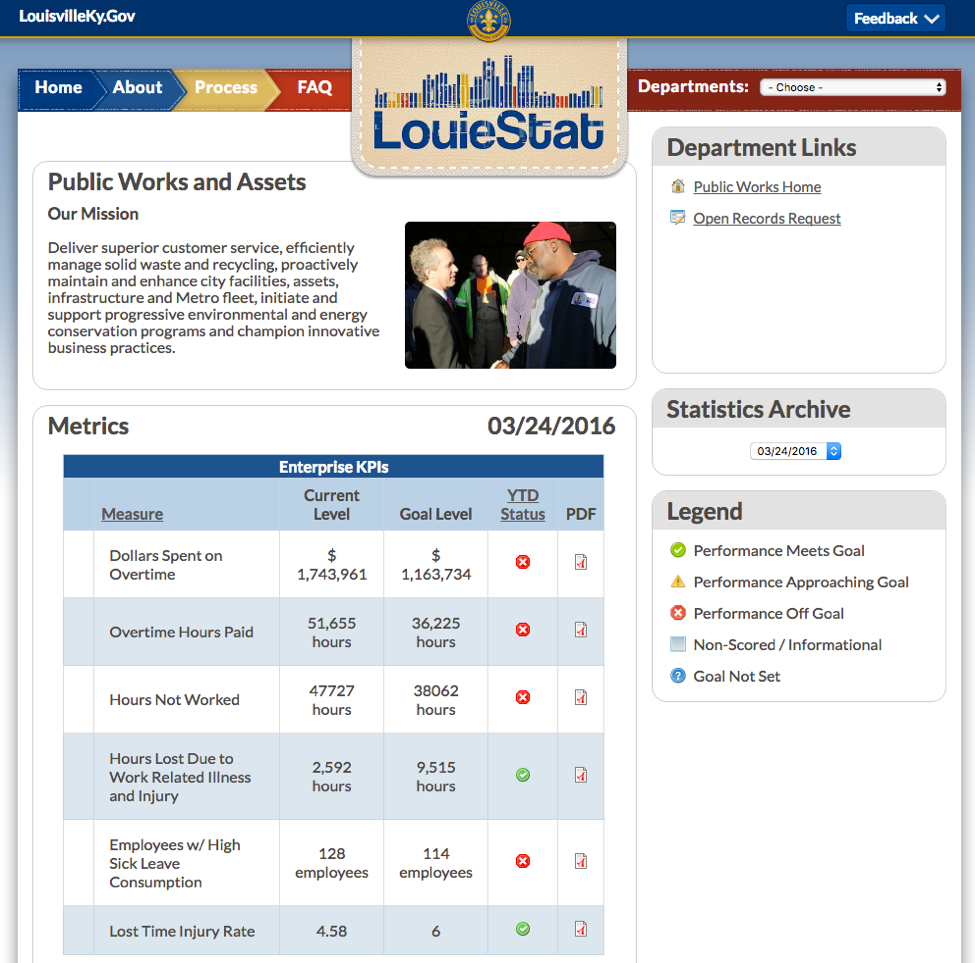Click red status icon for Dollars Spent on Overtime
The width and height of the screenshot is (975, 963).
coord(523,562)
